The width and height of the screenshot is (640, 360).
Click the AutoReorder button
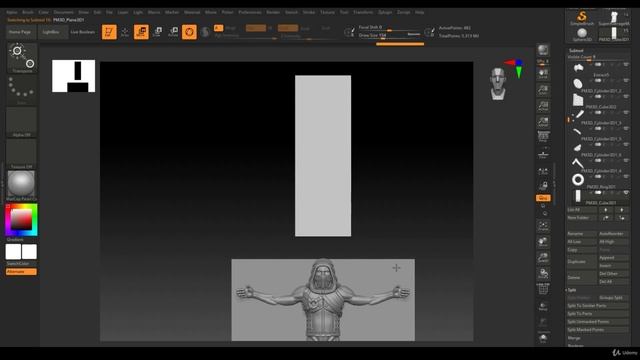click(x=613, y=234)
